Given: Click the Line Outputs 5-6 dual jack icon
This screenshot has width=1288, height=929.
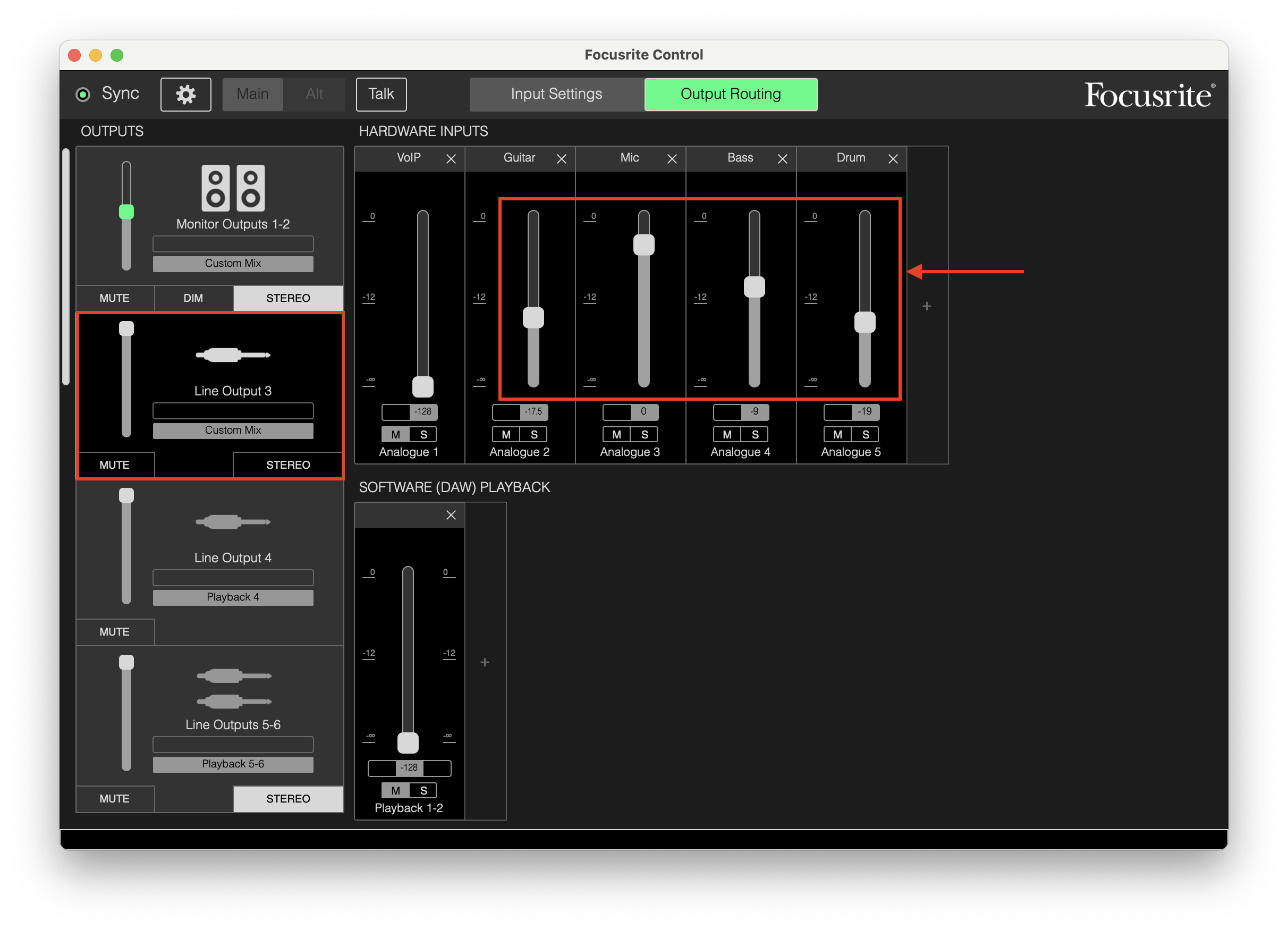Looking at the screenshot, I should tap(233, 689).
